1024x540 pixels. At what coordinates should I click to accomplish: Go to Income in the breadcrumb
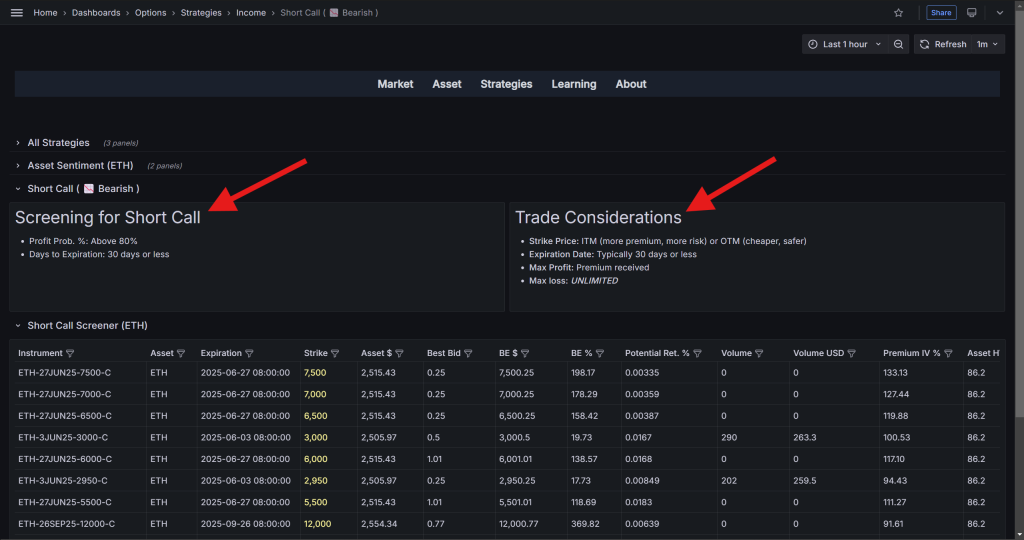click(x=251, y=13)
